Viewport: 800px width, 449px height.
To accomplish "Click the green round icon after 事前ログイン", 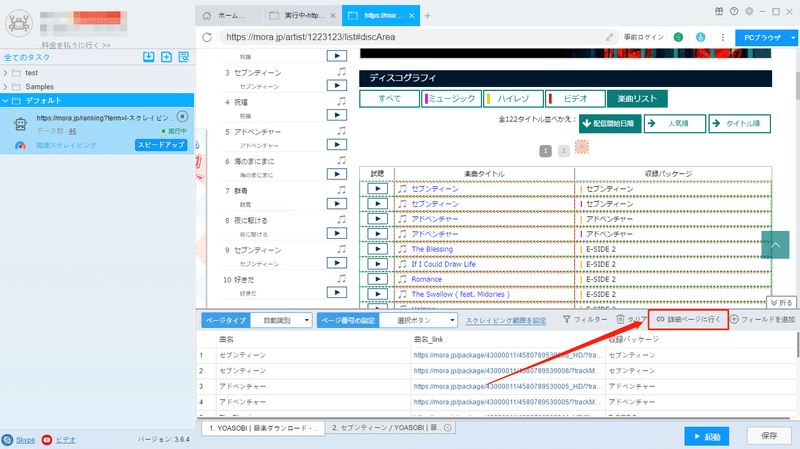I will [x=678, y=37].
